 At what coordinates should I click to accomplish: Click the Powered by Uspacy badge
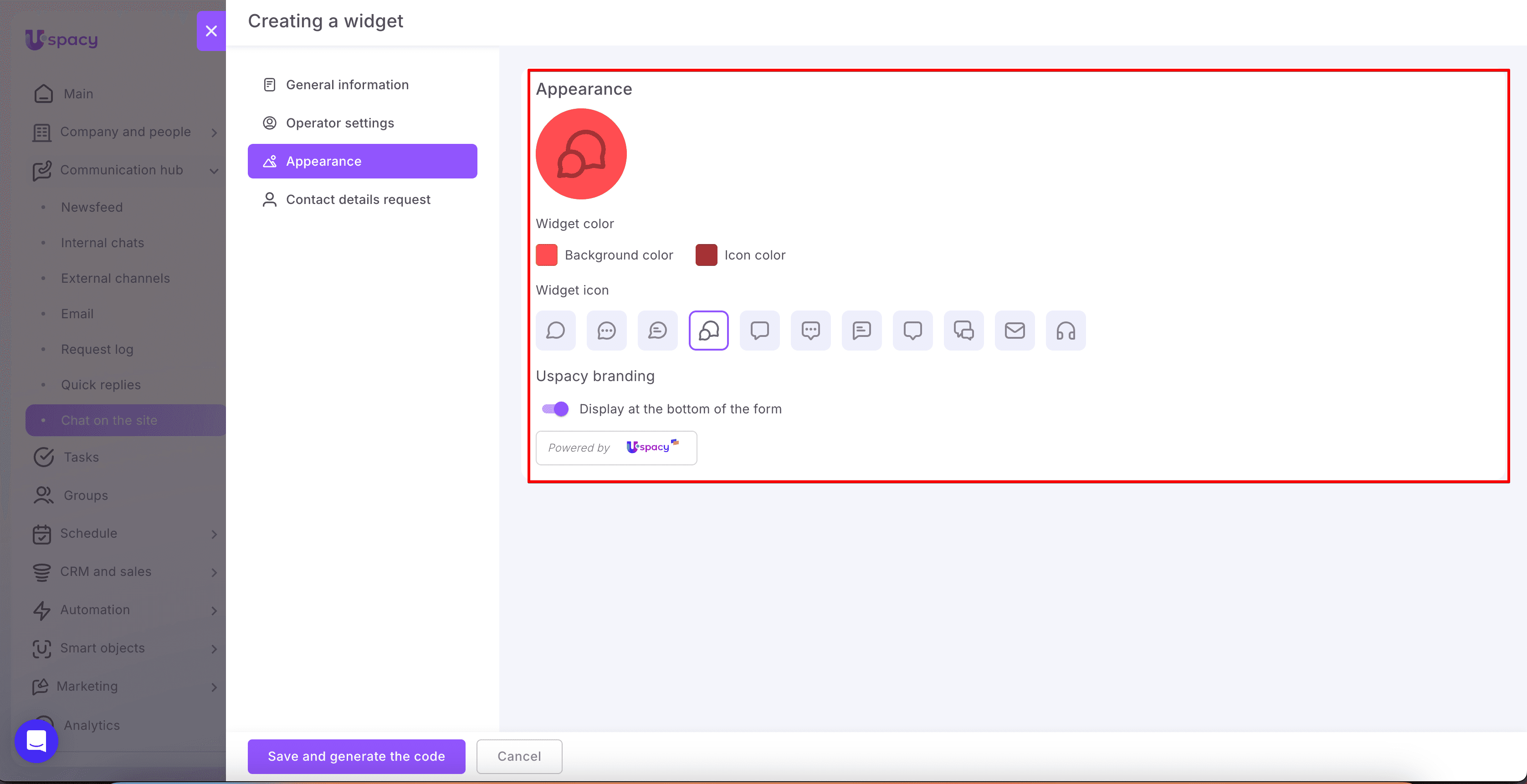pos(616,448)
